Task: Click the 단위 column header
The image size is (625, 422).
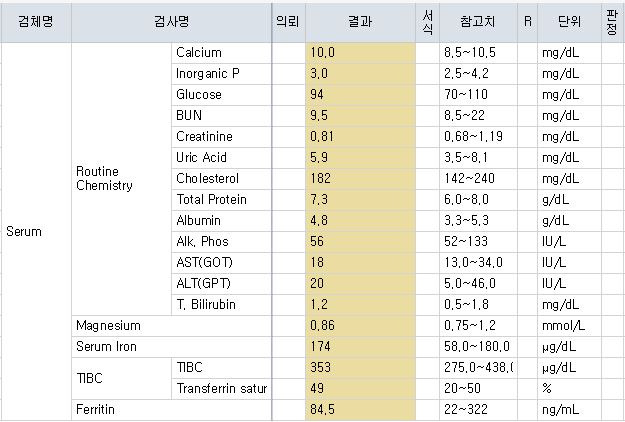Action: point(568,21)
